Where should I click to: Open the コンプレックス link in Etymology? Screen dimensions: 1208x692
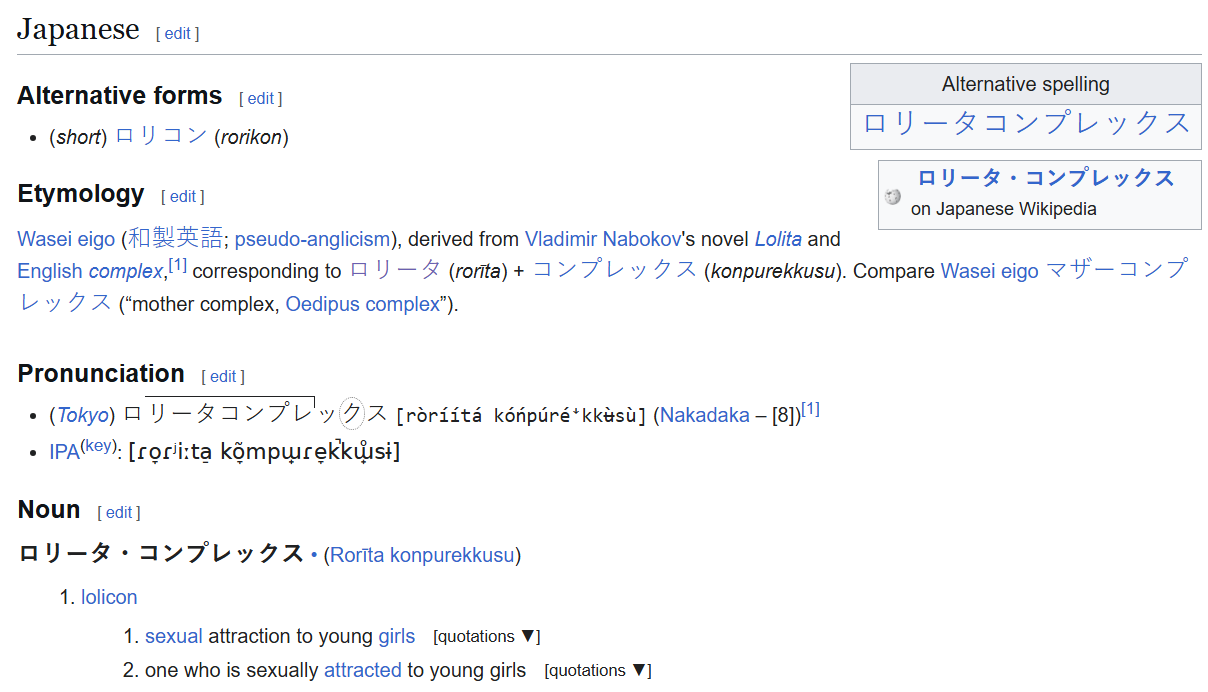point(615,270)
